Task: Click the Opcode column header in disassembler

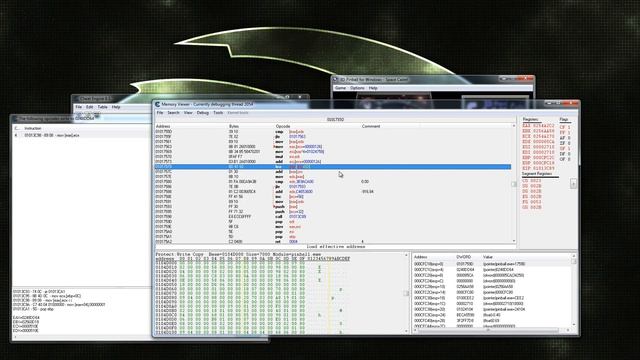Action: (x=282, y=127)
